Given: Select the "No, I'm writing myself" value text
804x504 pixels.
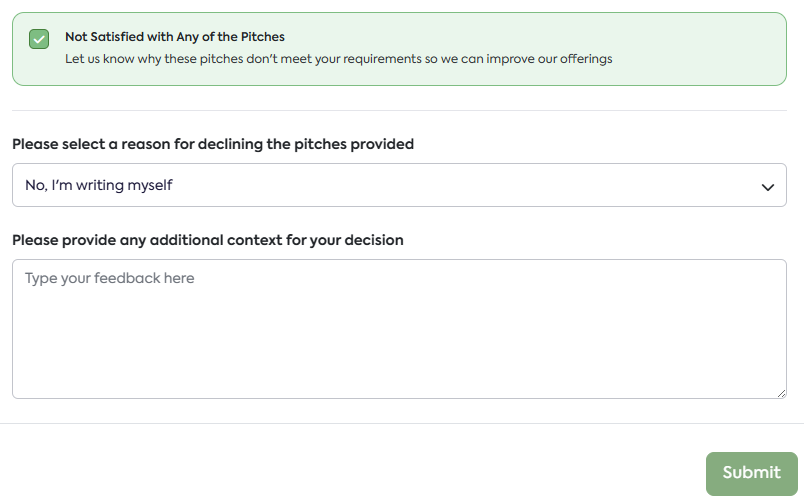Looking at the screenshot, I should pyautogui.click(x=99, y=185).
